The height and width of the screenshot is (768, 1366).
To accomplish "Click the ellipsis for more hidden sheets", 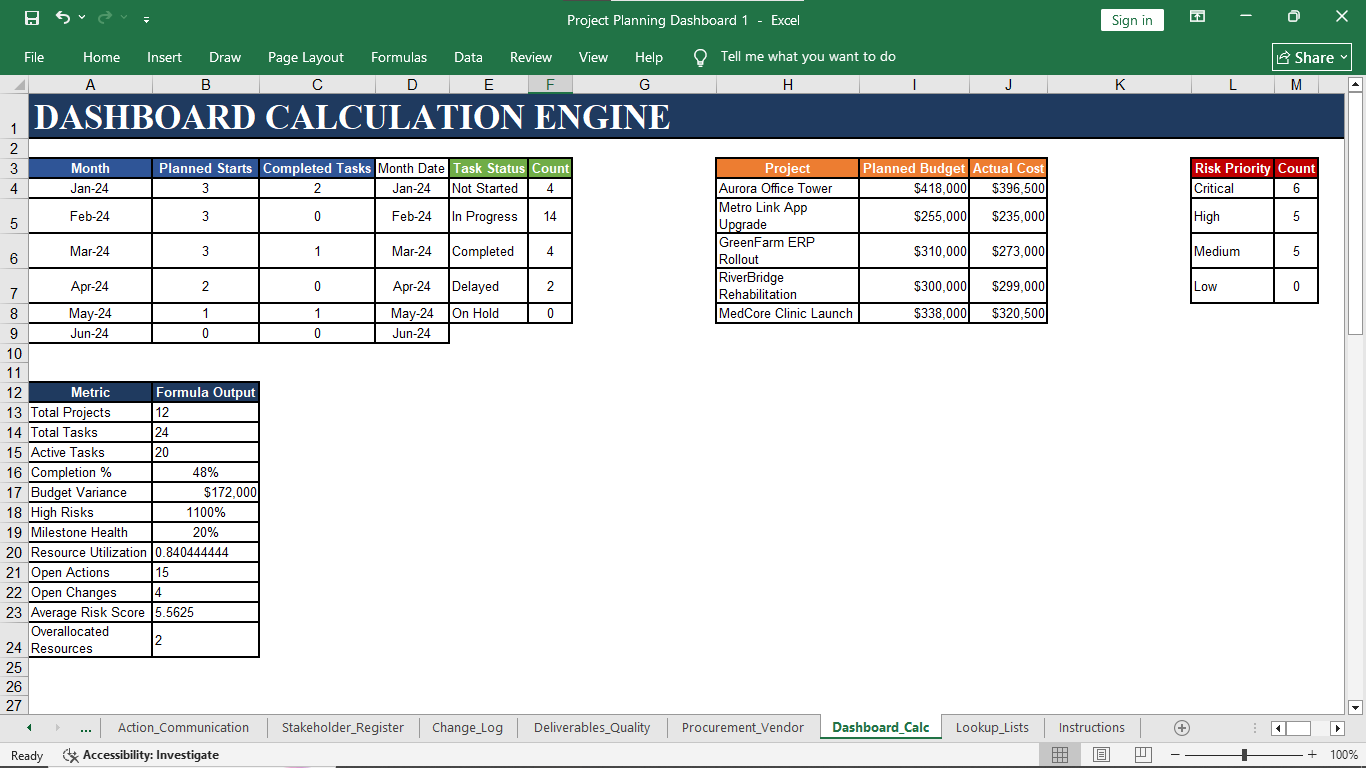I will pos(85,728).
